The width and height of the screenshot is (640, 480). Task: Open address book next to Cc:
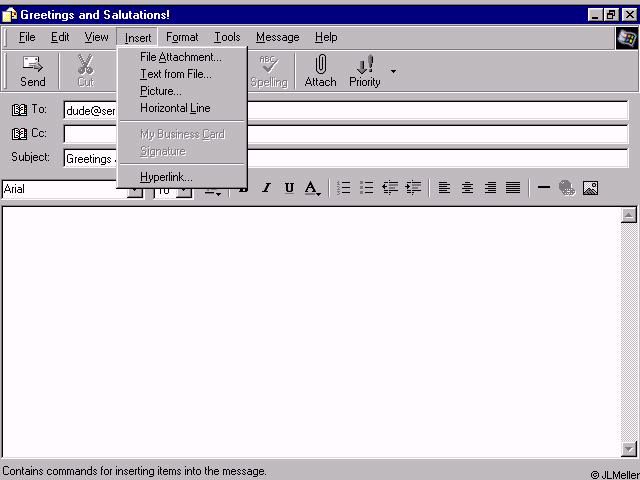click(x=19, y=133)
